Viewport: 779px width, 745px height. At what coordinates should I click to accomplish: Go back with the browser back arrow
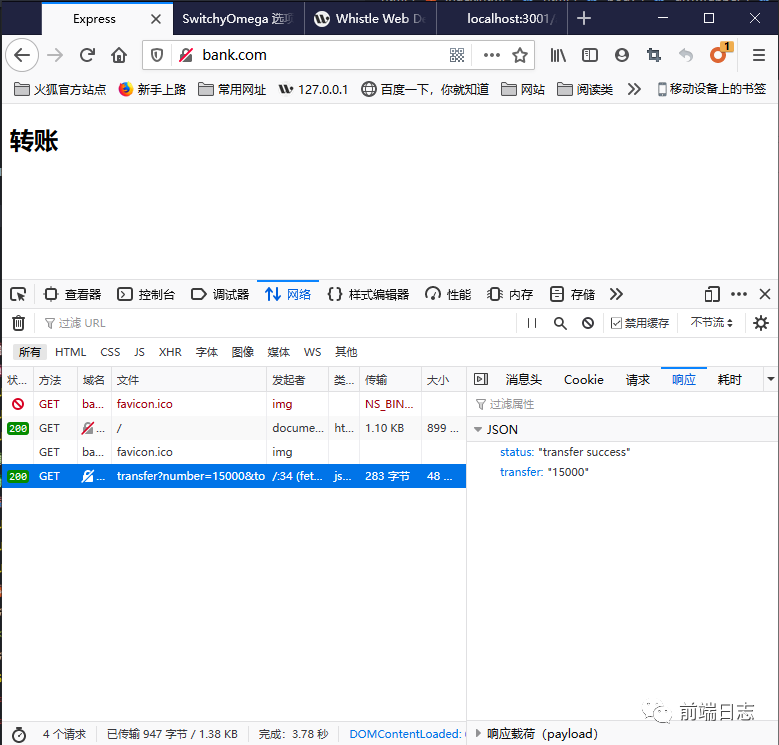click(22, 55)
